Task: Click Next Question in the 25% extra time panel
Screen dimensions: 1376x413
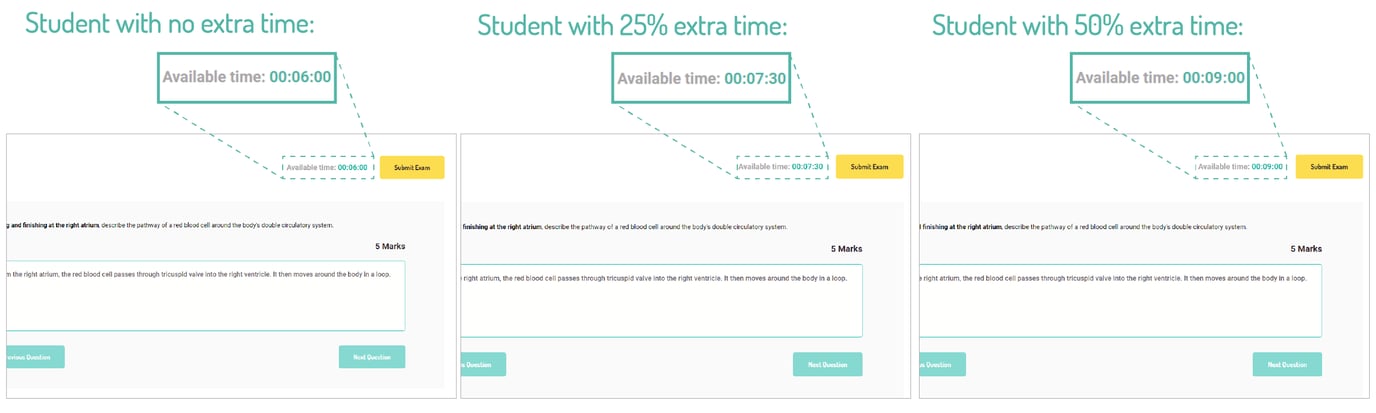Action: point(827,364)
